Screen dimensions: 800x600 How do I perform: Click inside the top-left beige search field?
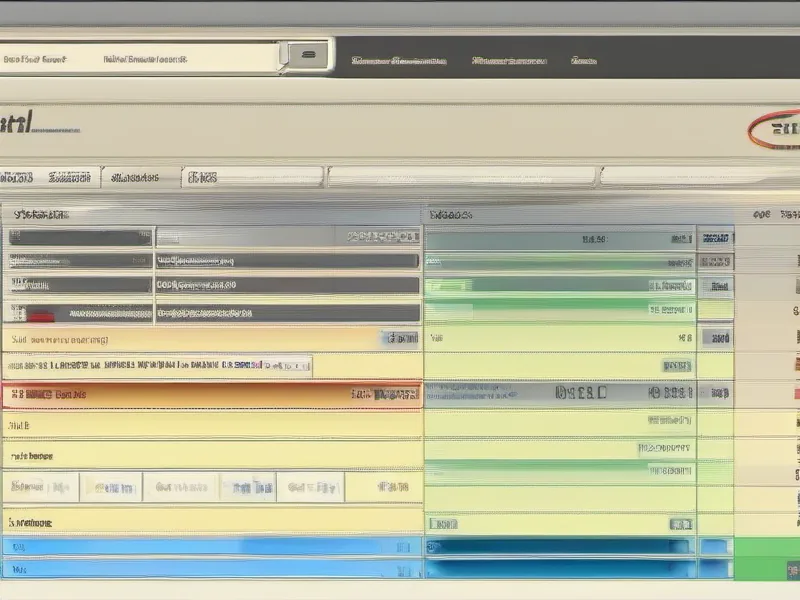tap(140, 58)
